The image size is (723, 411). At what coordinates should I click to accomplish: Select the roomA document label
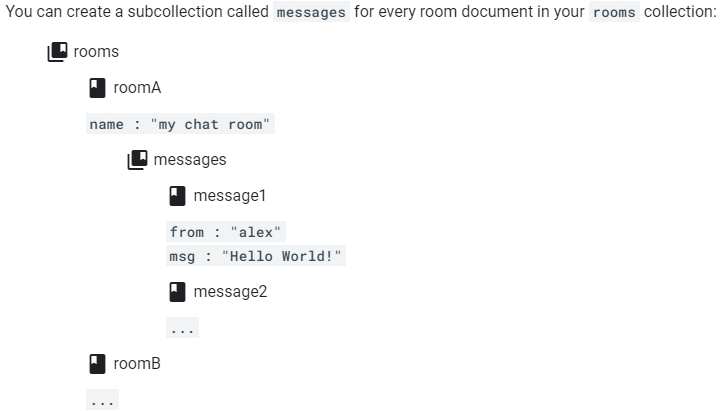tap(137, 88)
